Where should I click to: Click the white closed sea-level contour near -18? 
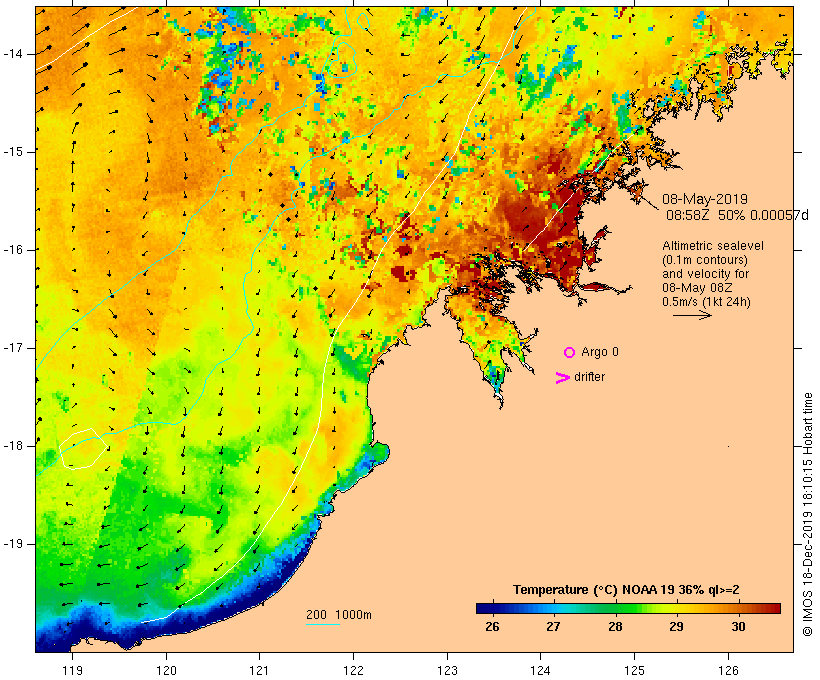[x=83, y=449]
